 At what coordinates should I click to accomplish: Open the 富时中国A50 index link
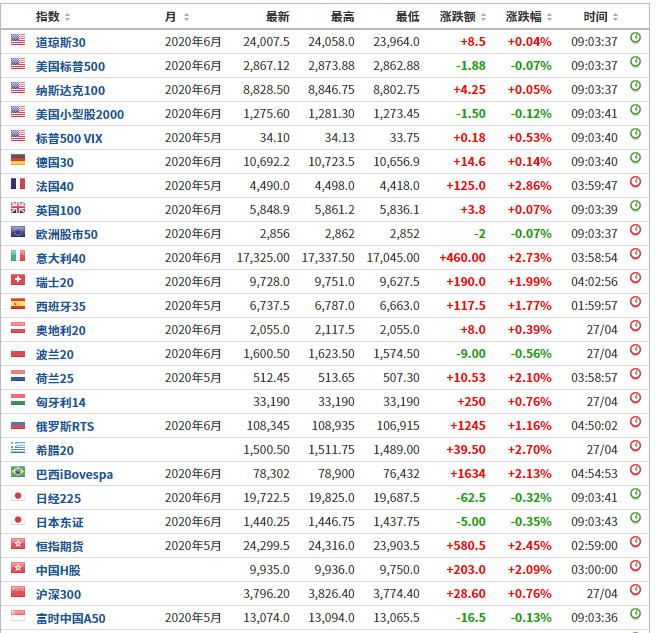[71, 618]
